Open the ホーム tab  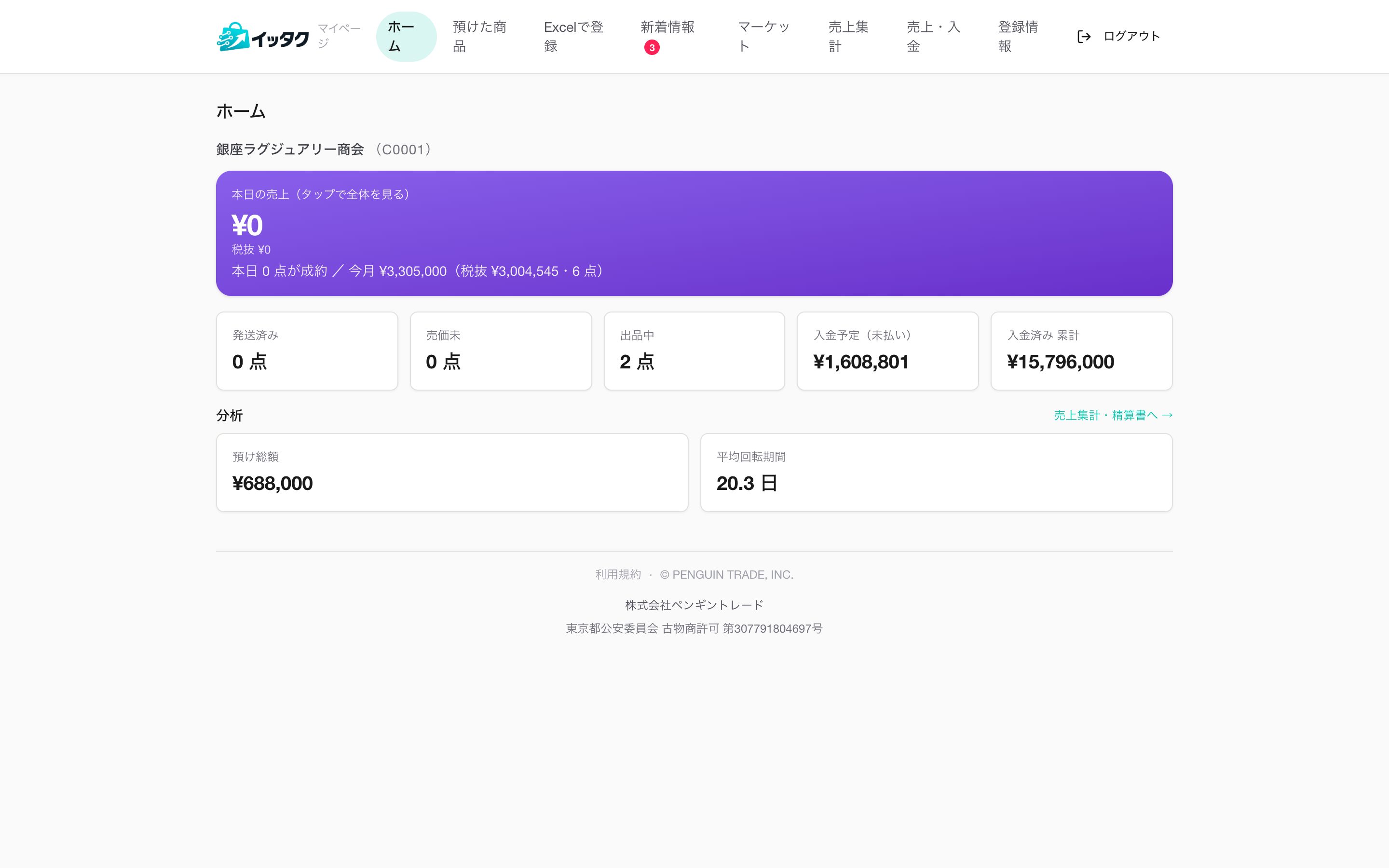(x=407, y=37)
